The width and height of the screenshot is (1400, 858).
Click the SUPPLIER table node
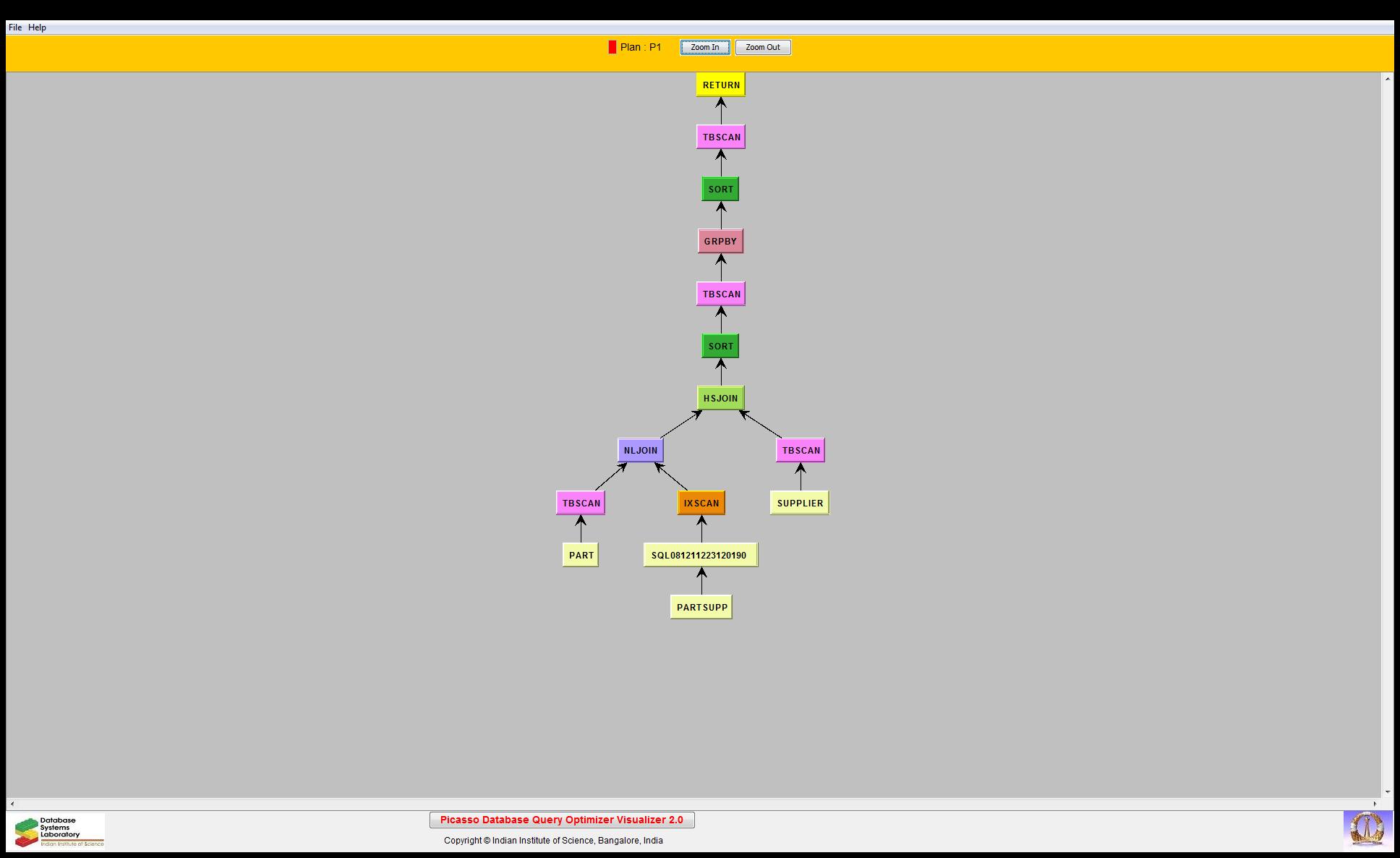(x=800, y=503)
